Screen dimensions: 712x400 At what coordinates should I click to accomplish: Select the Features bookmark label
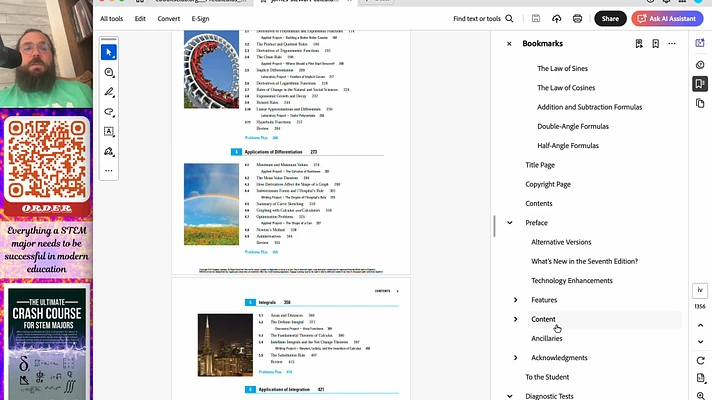pyautogui.click(x=544, y=300)
